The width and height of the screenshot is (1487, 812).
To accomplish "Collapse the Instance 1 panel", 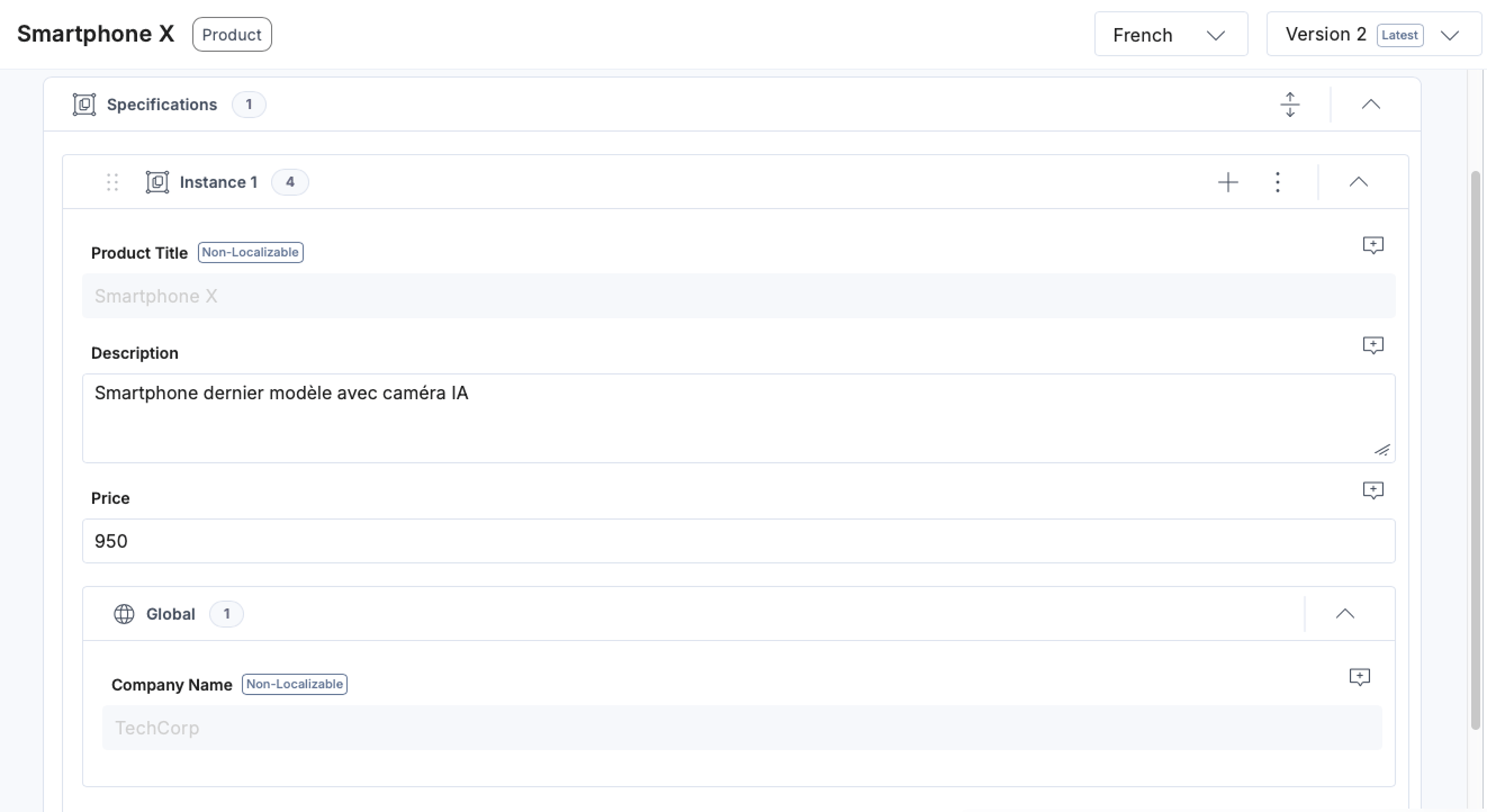I will (x=1358, y=182).
